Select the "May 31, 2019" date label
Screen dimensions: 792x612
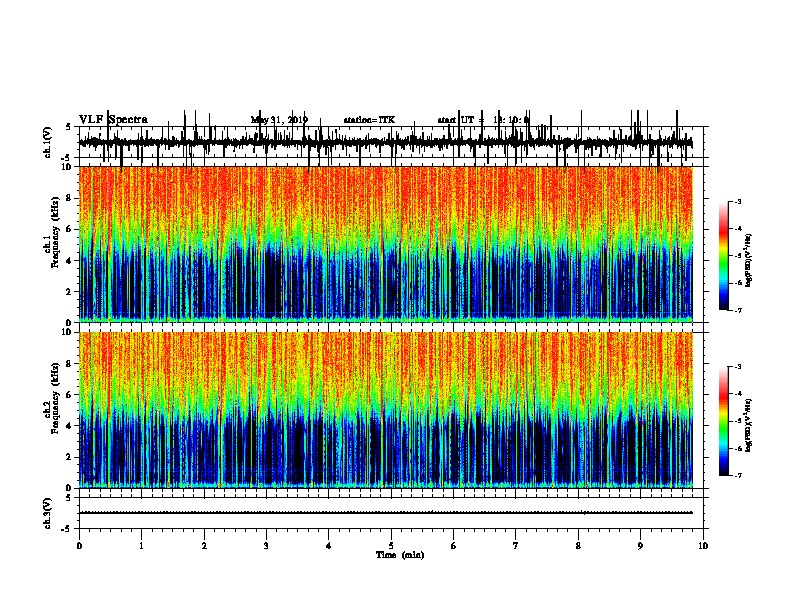(279, 120)
